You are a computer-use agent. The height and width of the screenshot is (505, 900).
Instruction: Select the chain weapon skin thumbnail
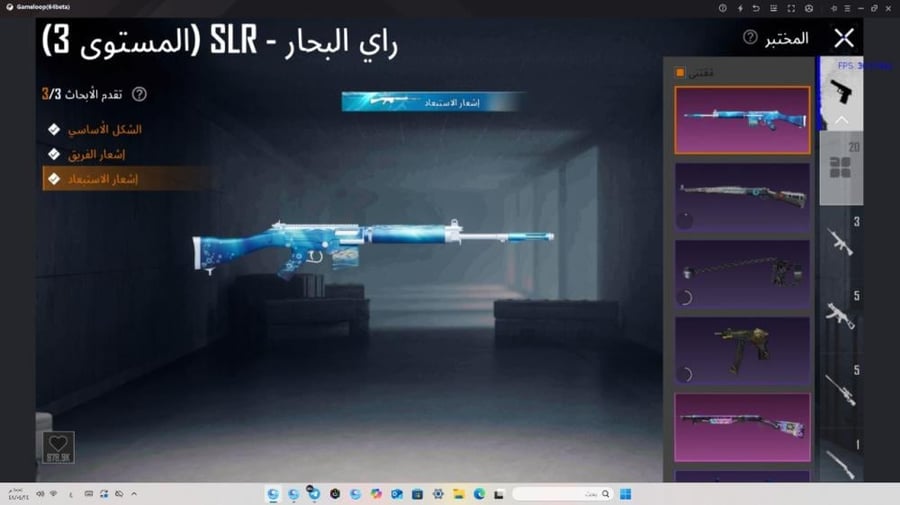point(742,274)
